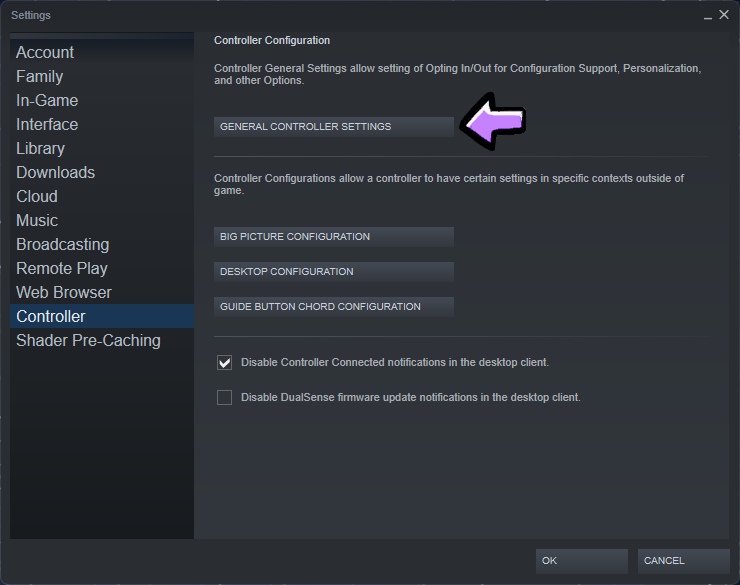The height and width of the screenshot is (585, 740).
Task: Open Guide Button Chord Configuration
Action: 334,307
